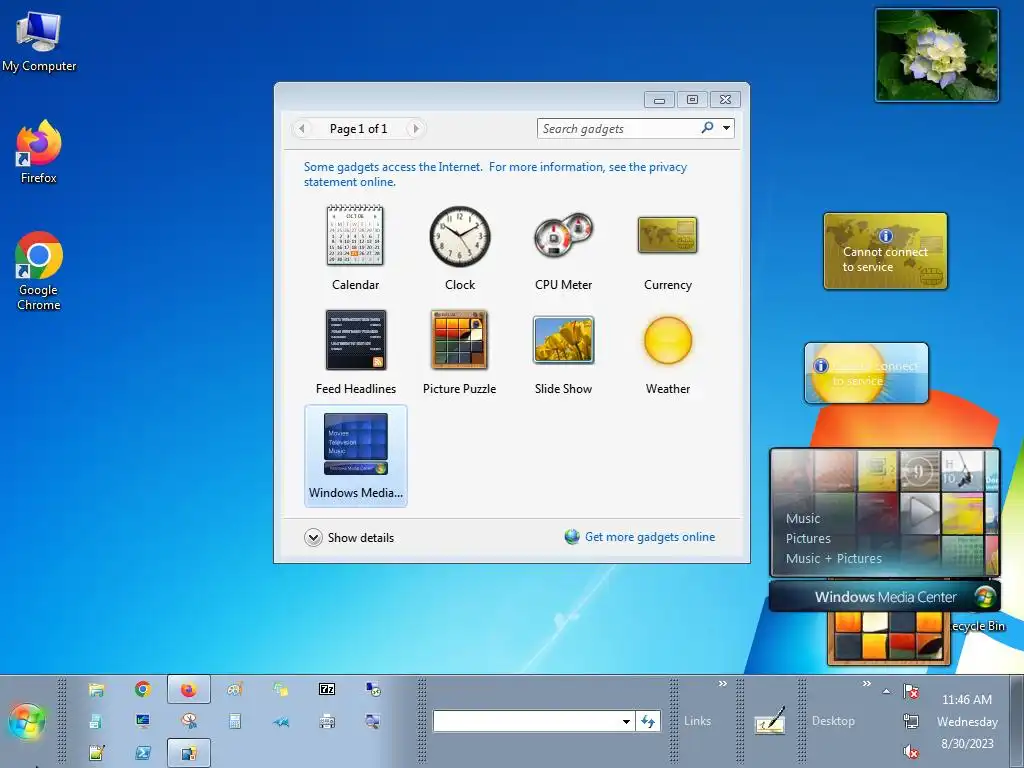The image size is (1024, 768).
Task: Click Music + Pictures in Media Center gadget
Action: point(833,558)
